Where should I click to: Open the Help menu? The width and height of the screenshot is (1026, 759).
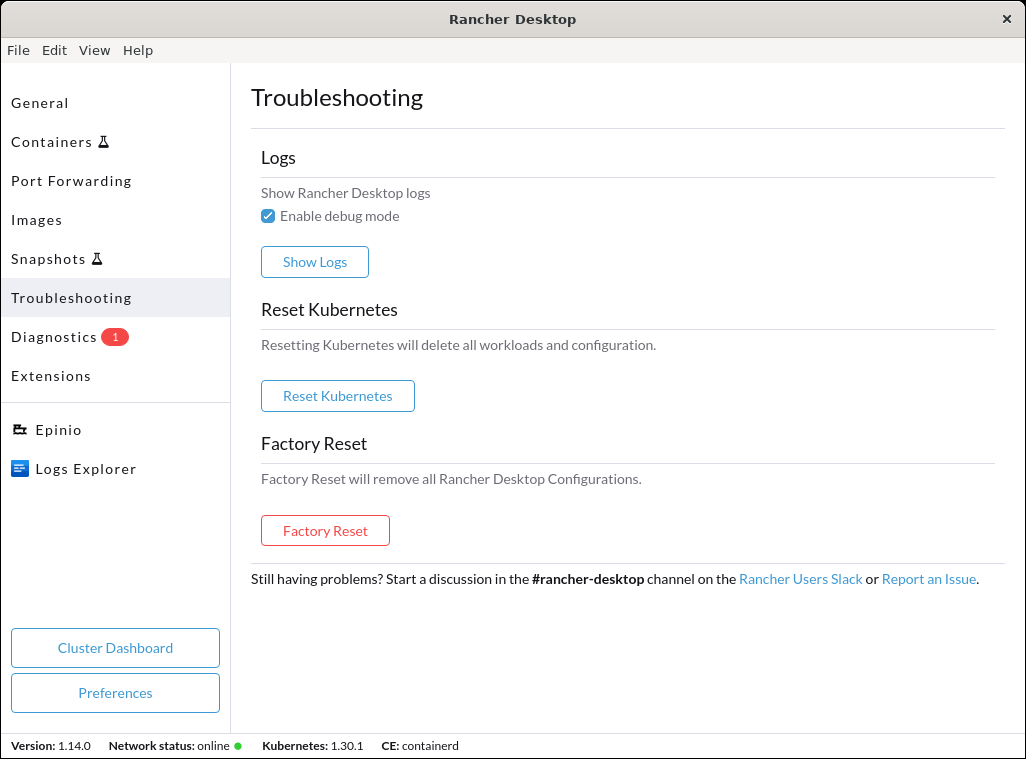137,50
